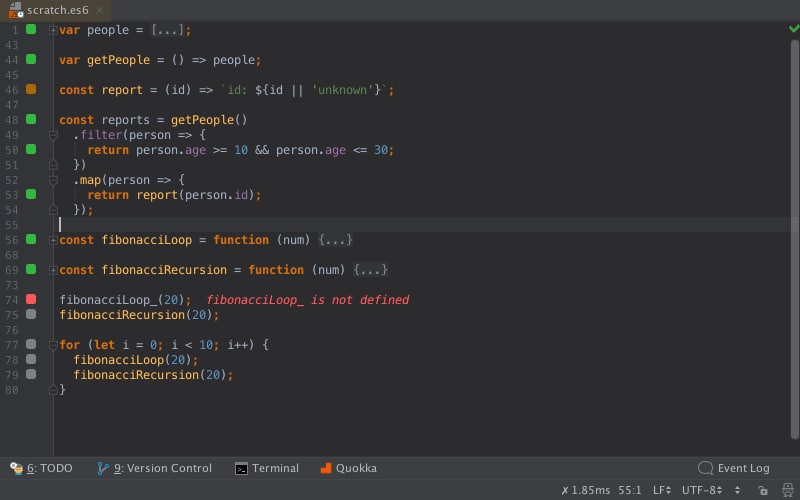Viewport: 800px width, 500px height.
Task: Collapse the map callback on line 52
Action: pyautogui.click(x=53, y=180)
